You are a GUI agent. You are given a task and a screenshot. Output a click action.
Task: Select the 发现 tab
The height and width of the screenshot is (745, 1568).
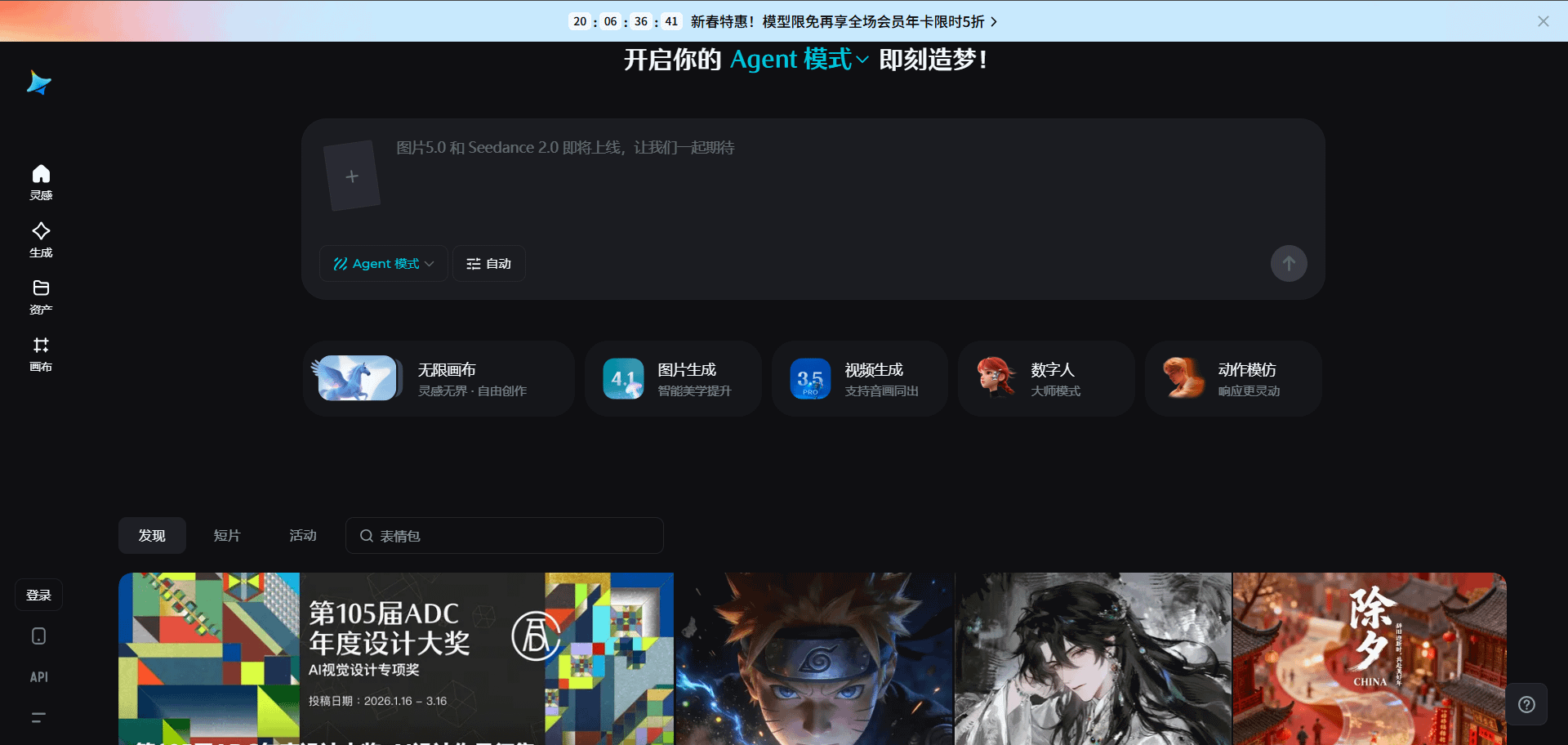[x=152, y=536]
